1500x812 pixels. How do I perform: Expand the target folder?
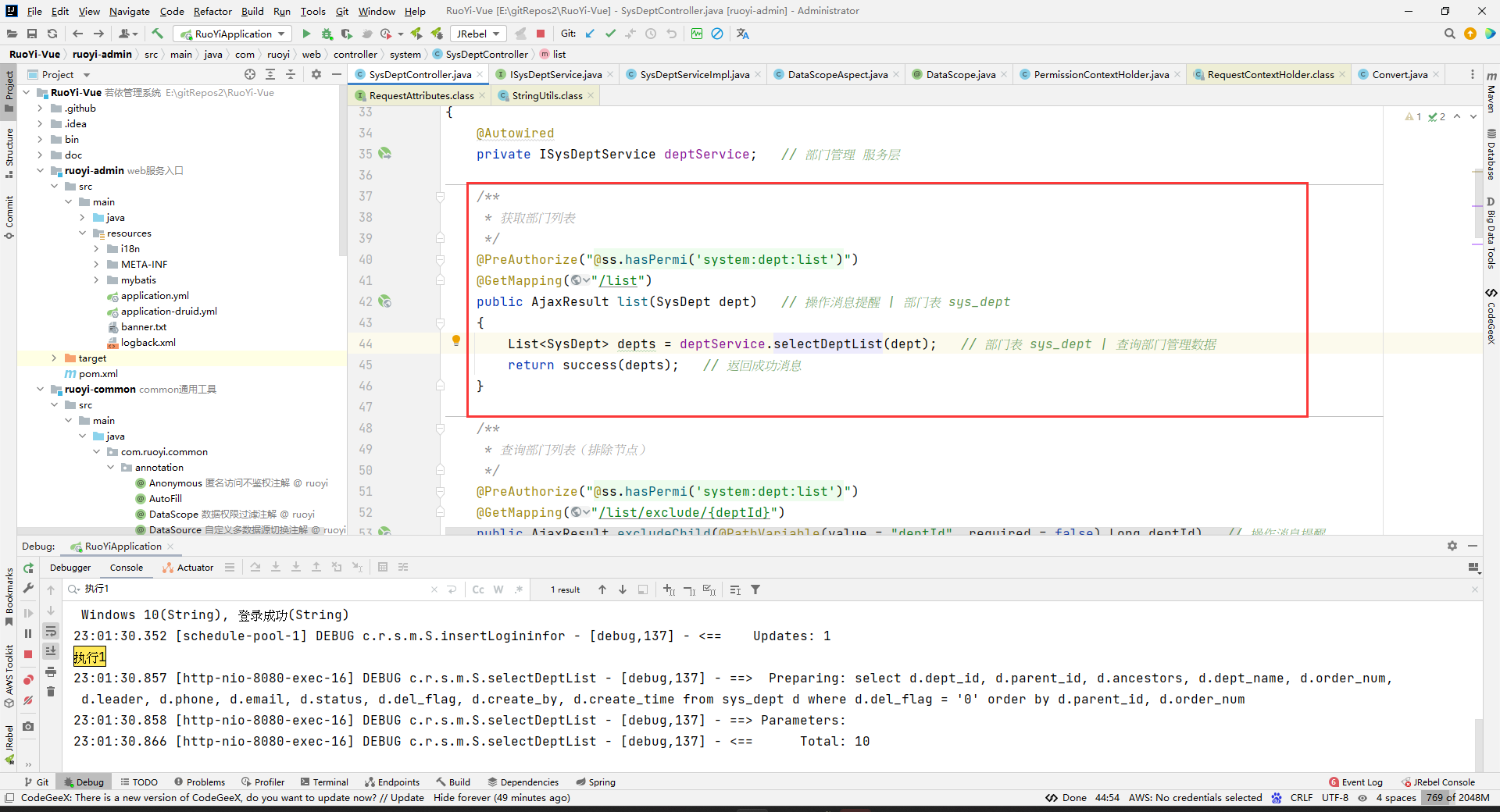click(x=54, y=358)
